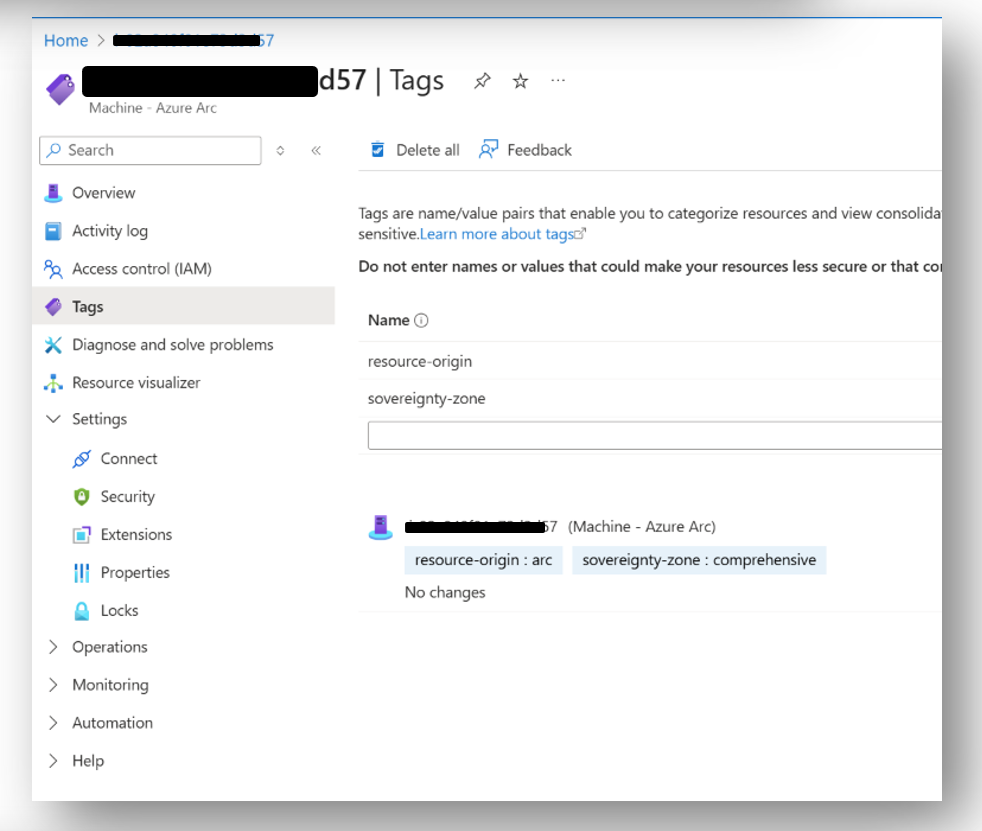The width and height of the screenshot is (982, 831).
Task: Mark resource as favorite with star
Action: (520, 81)
